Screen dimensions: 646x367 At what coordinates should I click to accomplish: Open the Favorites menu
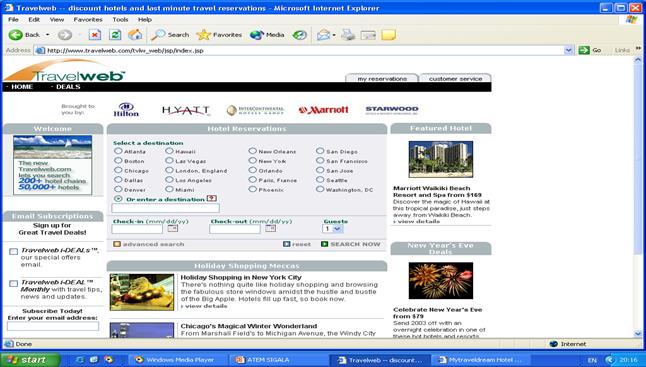(x=88, y=19)
